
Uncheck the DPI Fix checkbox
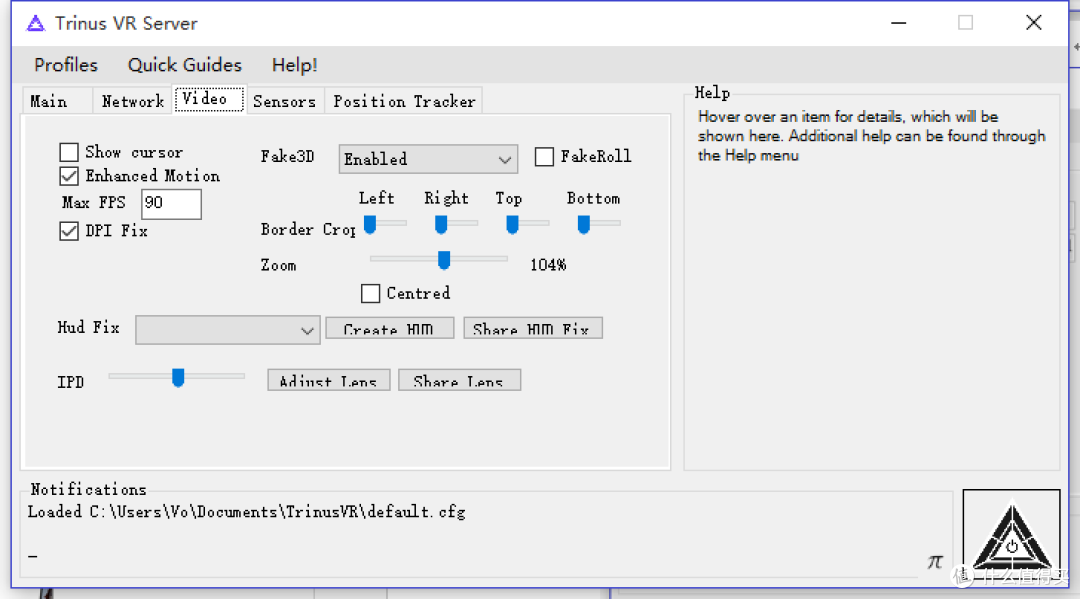pyautogui.click(x=69, y=231)
